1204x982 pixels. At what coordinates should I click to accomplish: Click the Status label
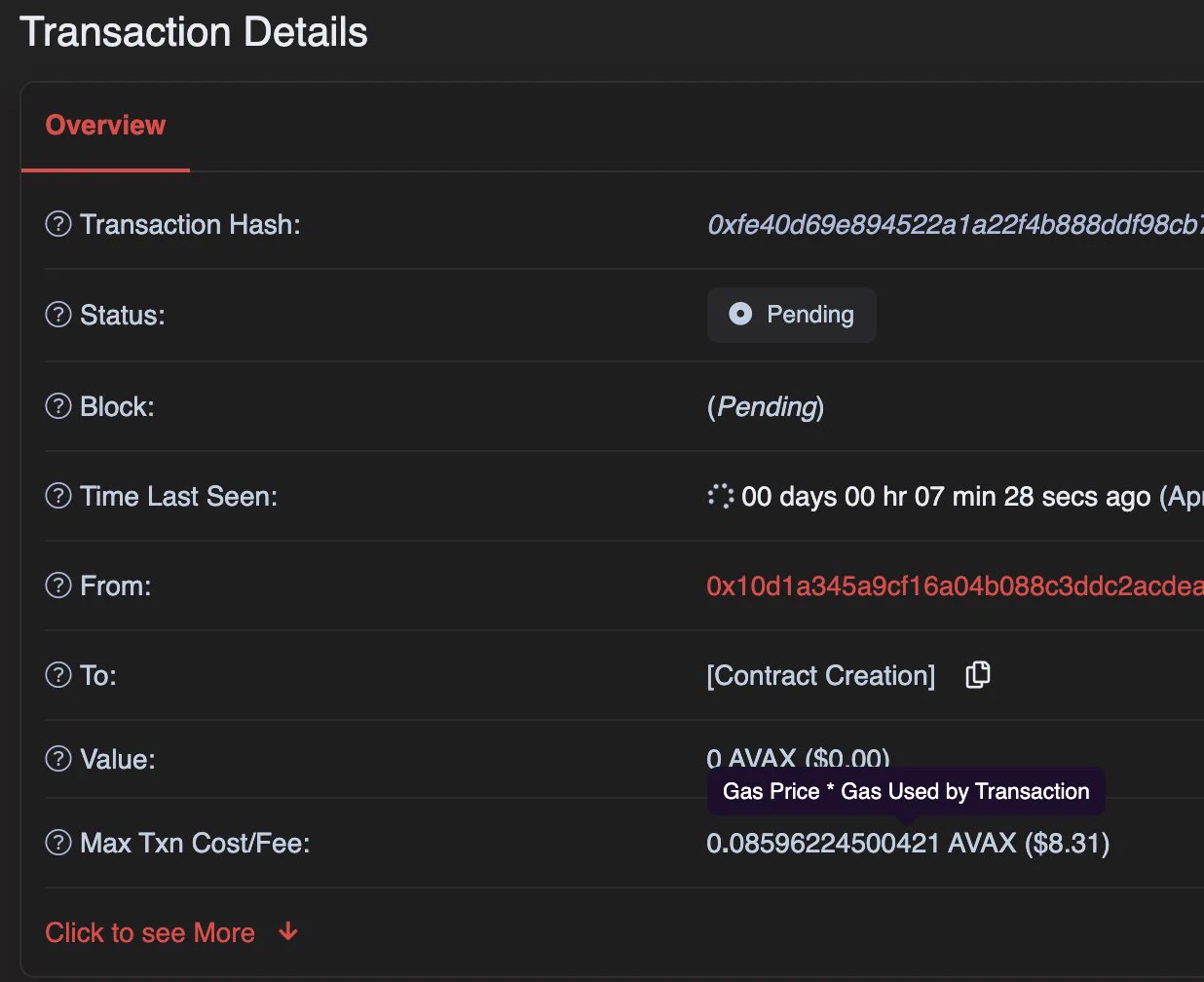coord(123,315)
